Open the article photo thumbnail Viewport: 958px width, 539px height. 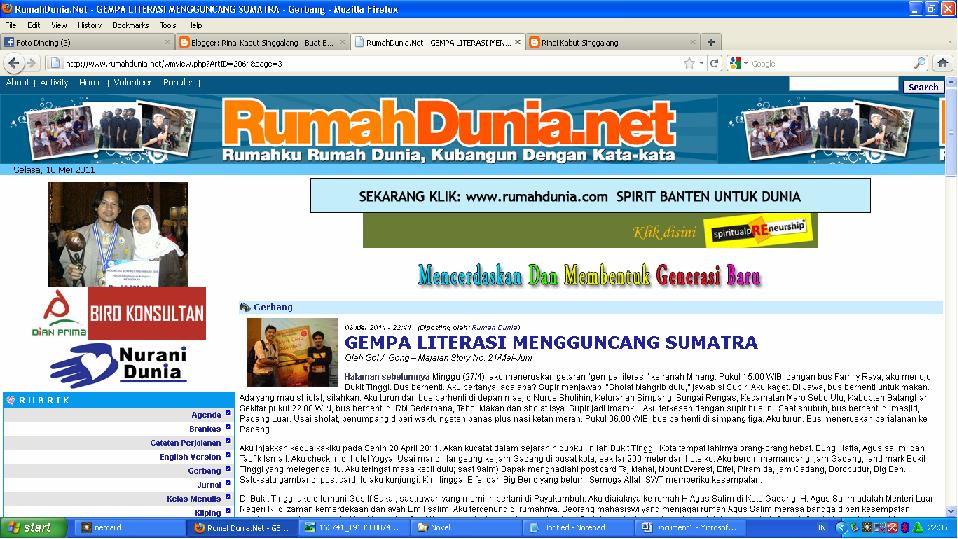coord(292,351)
